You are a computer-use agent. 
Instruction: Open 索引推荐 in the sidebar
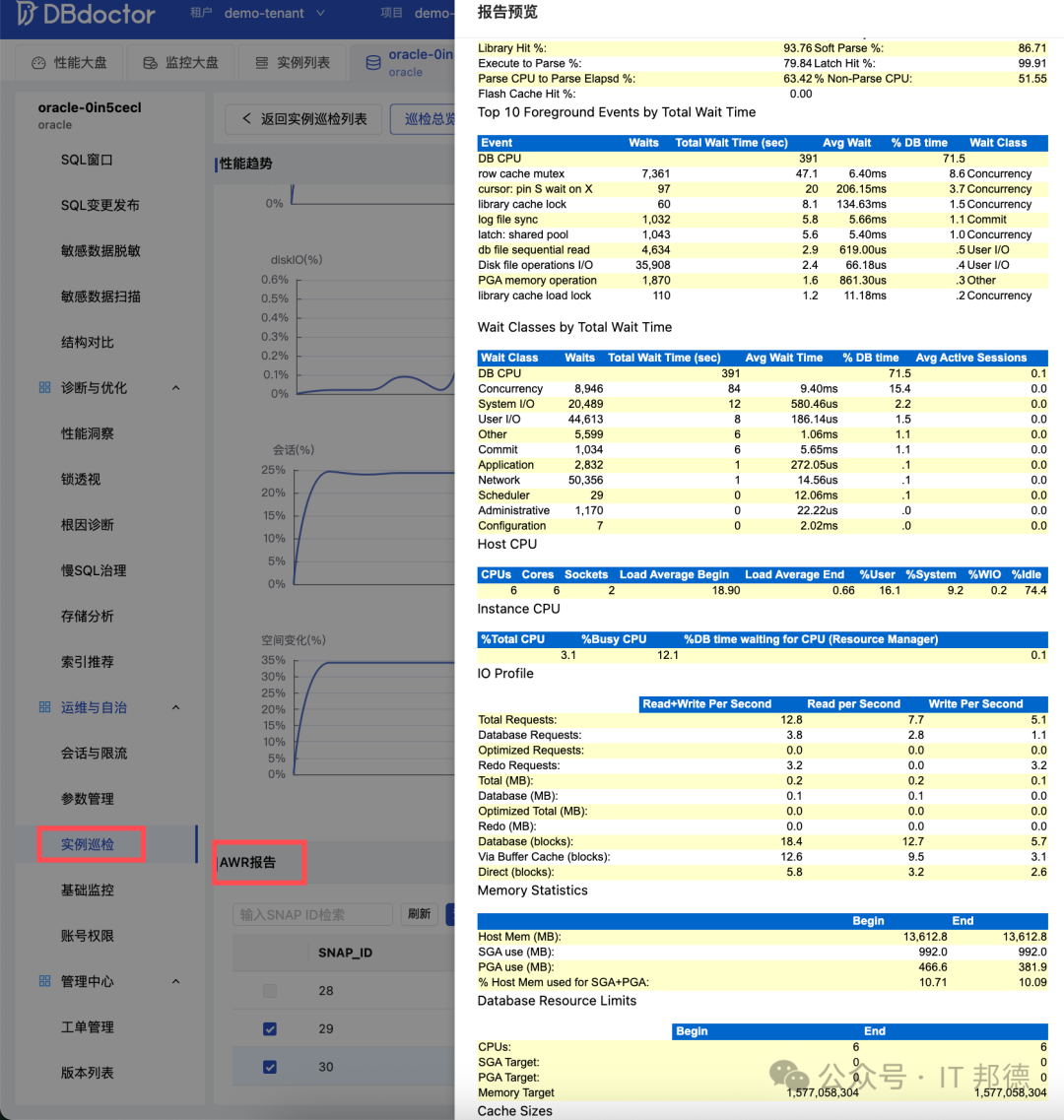(x=87, y=662)
